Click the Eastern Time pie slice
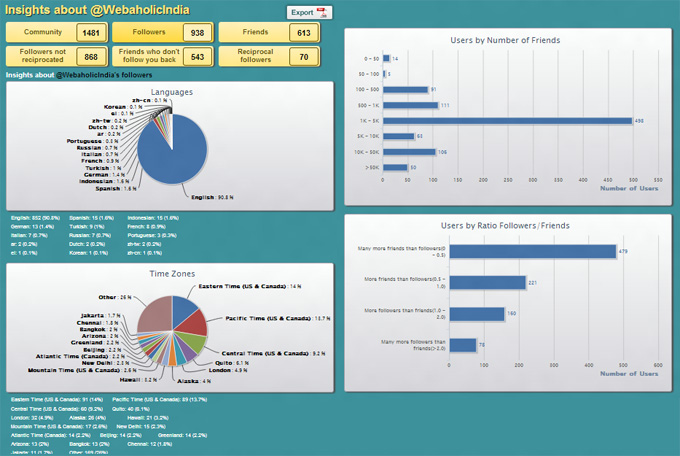This screenshot has width=680, height=456. click(x=183, y=309)
